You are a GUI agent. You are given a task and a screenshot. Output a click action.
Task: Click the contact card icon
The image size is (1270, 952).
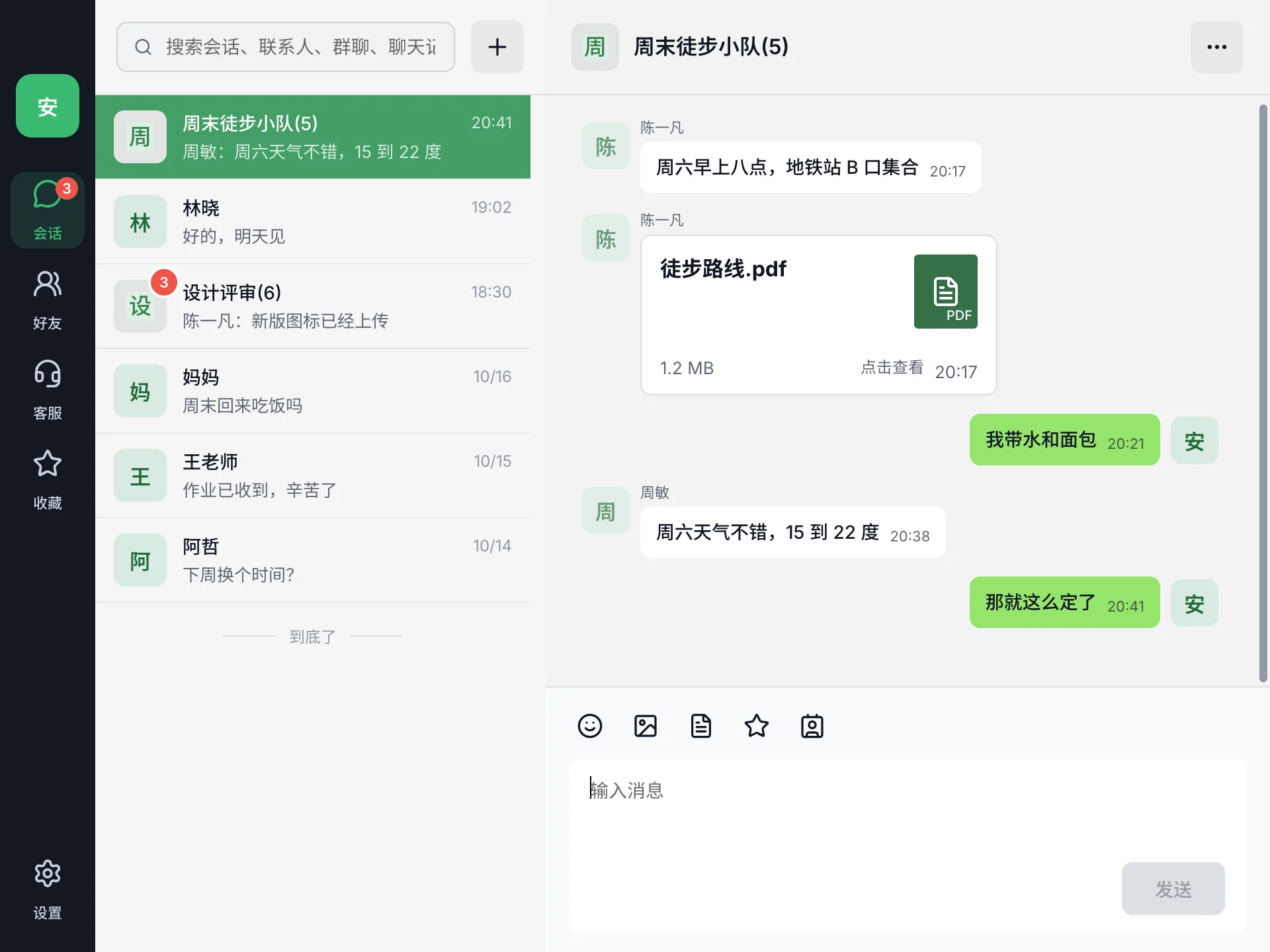tap(812, 726)
